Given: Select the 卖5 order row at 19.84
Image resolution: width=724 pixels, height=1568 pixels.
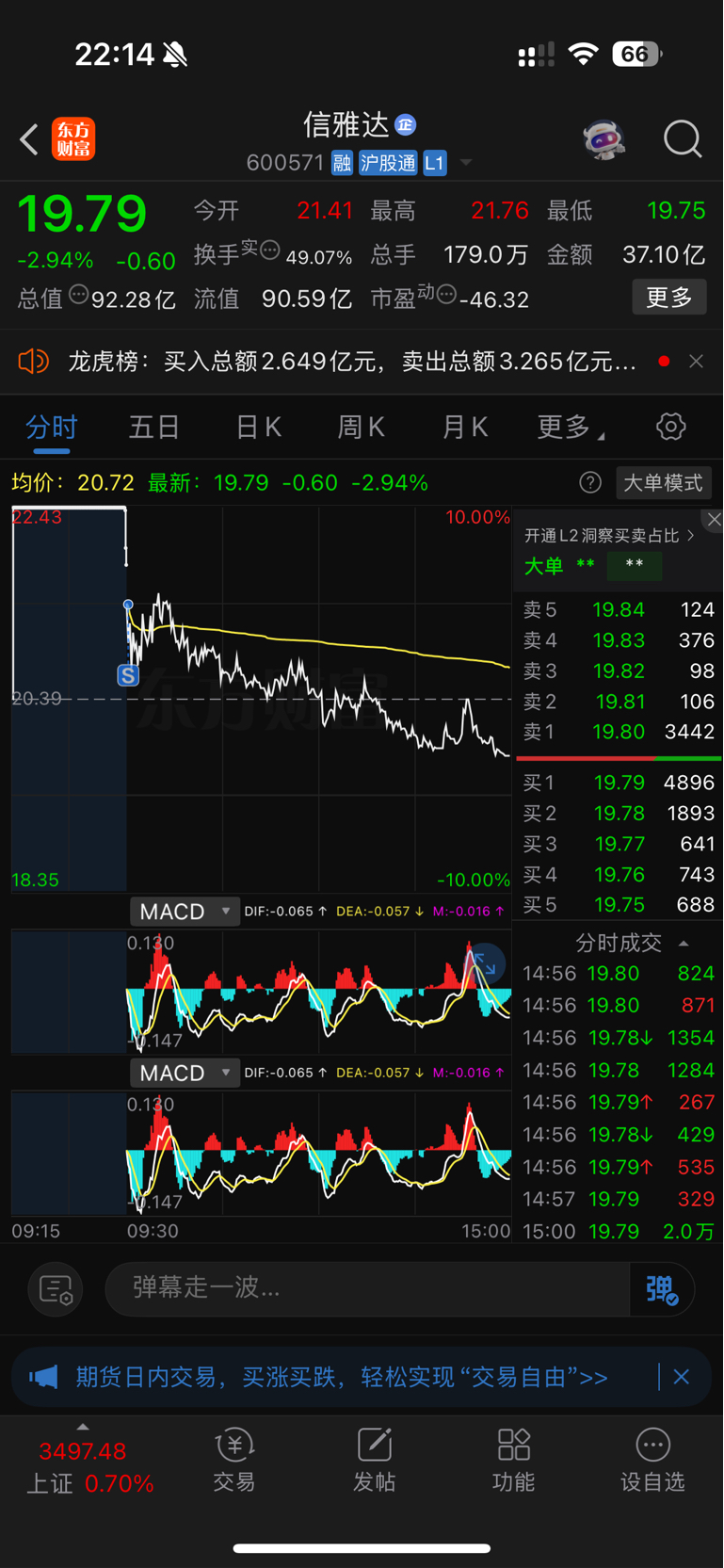Looking at the screenshot, I should tap(619, 609).
